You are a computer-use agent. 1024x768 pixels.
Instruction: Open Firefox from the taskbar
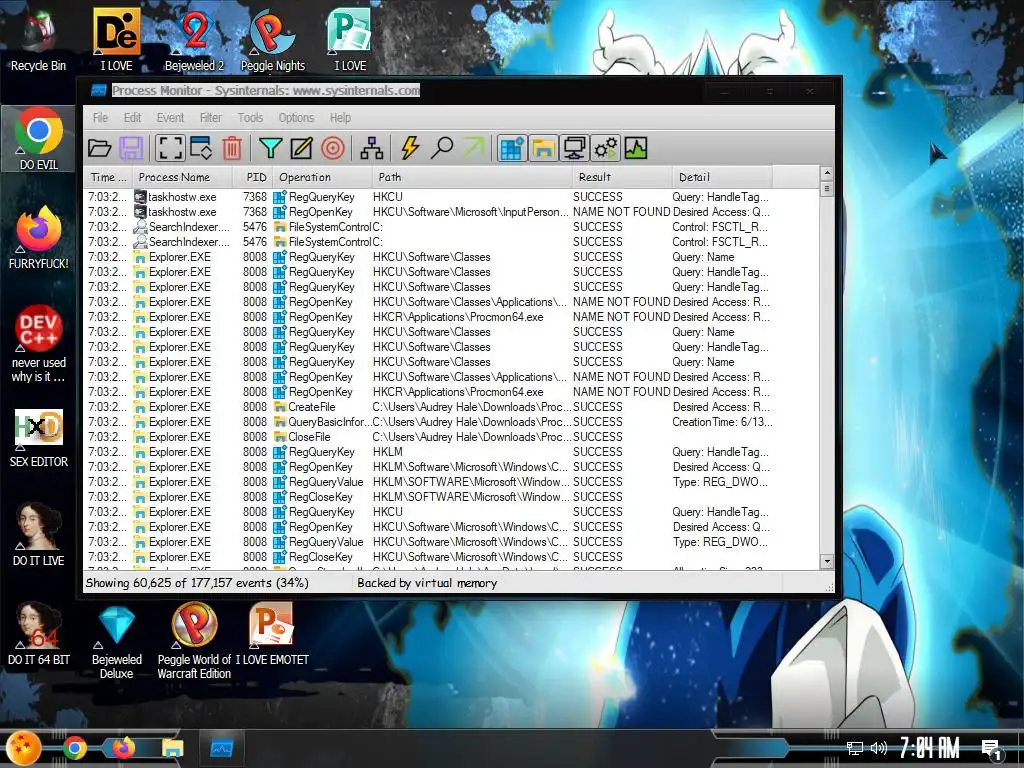(x=123, y=748)
